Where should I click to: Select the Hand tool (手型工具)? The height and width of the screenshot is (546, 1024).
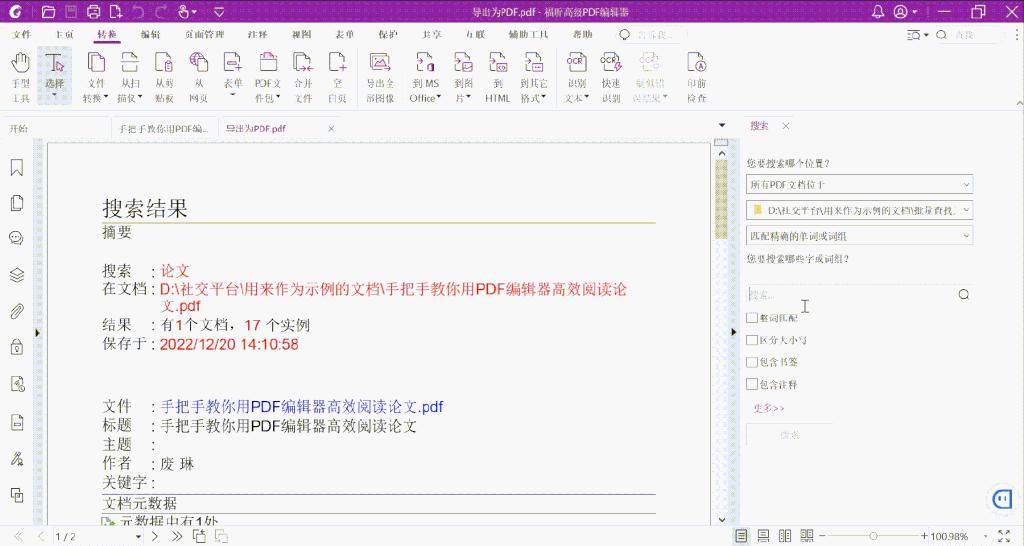tap(20, 77)
